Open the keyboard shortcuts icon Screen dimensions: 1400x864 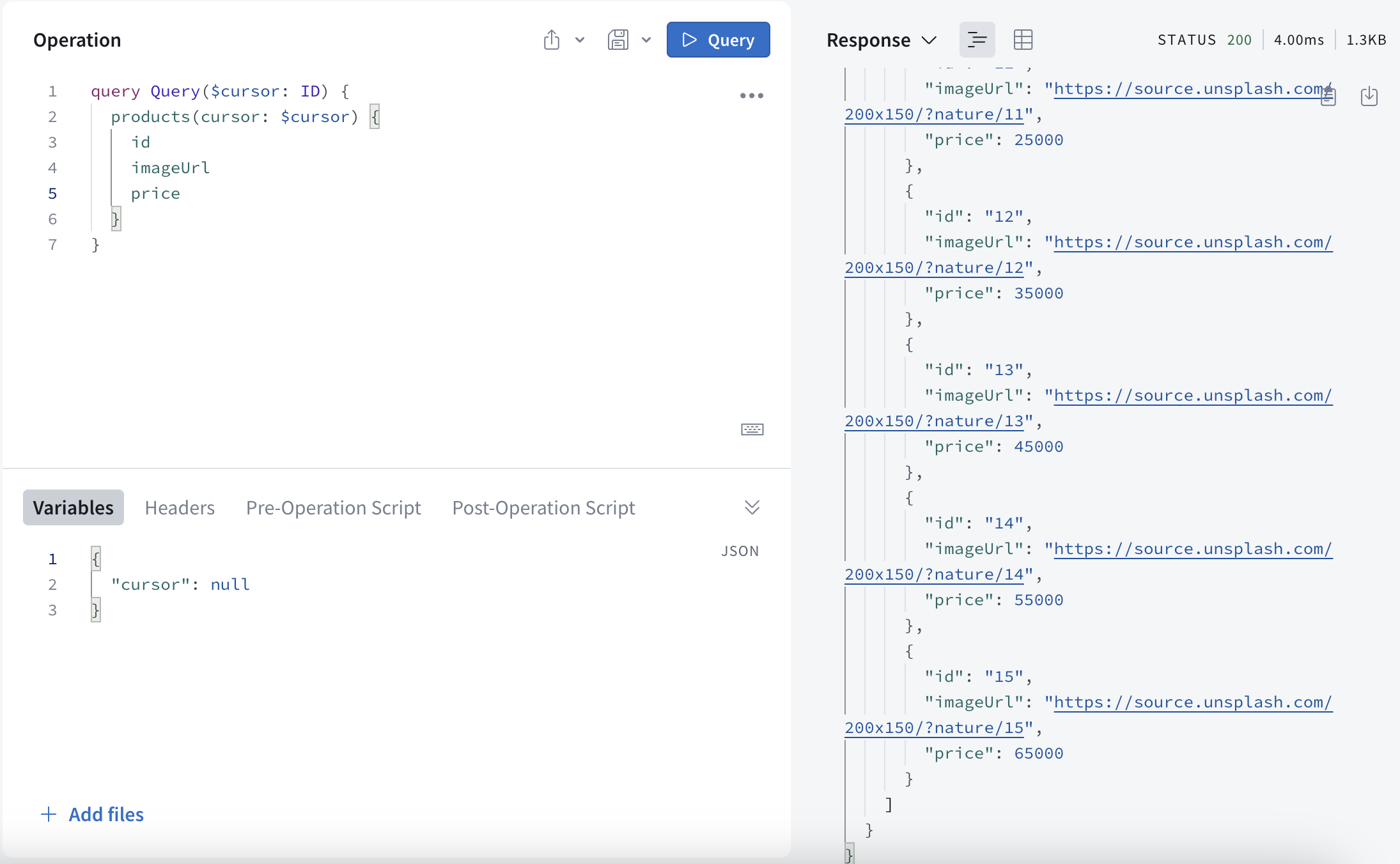click(x=752, y=429)
